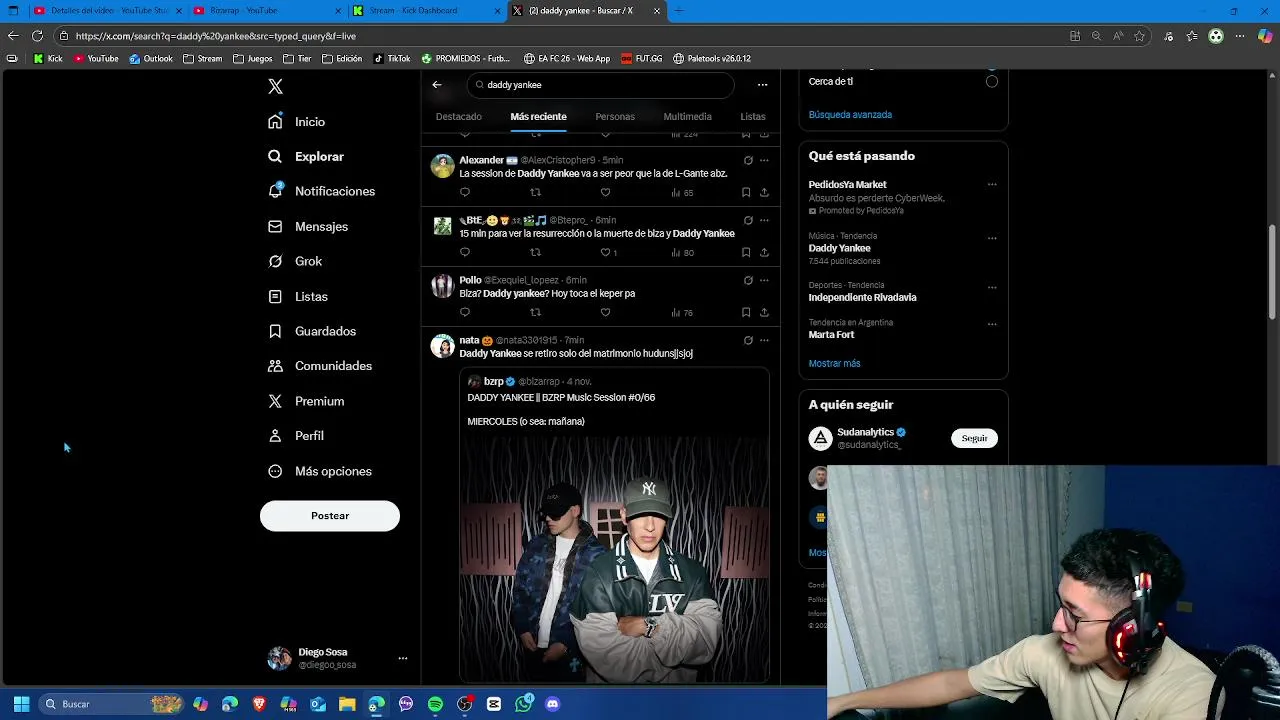Screen dimensions: 1280x720
Task: Switch to the Listas search tab
Action: [753, 117]
